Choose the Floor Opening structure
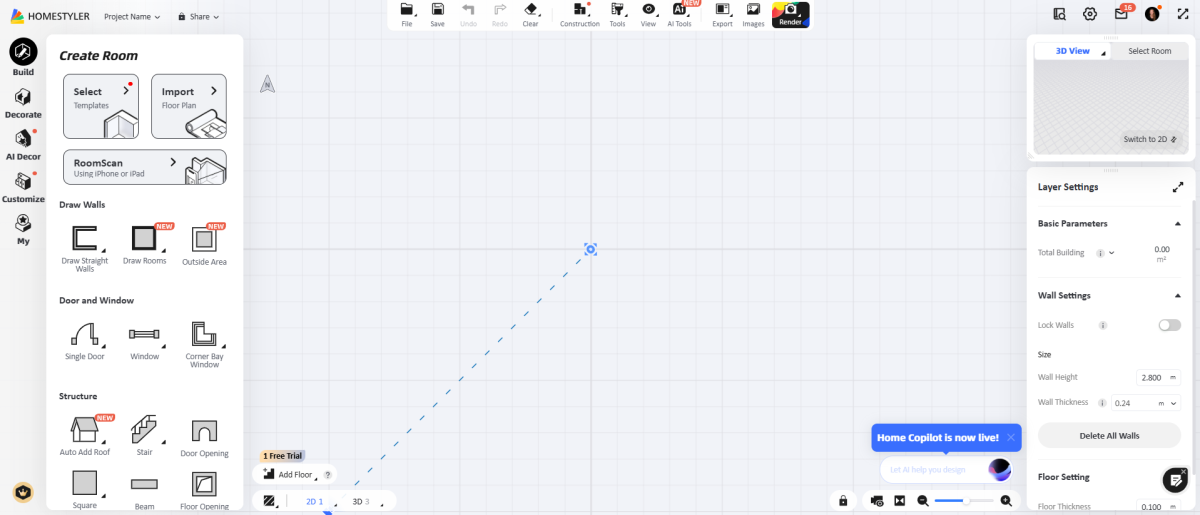Viewport: 1200px width, 515px height. pyautogui.click(x=204, y=490)
